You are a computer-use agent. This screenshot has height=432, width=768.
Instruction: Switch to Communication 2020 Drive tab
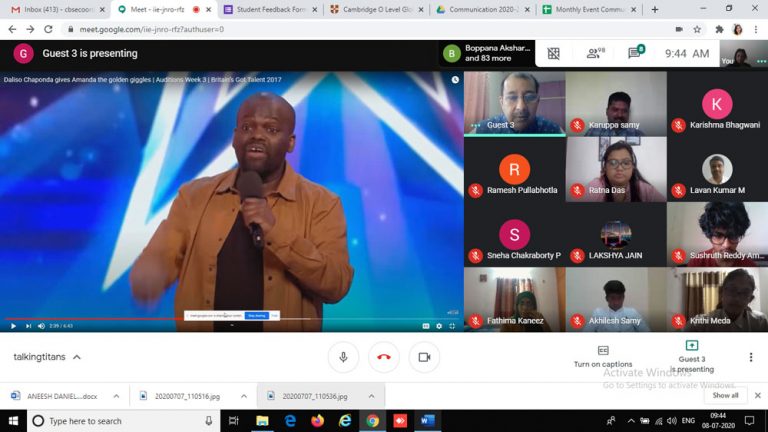click(x=482, y=9)
